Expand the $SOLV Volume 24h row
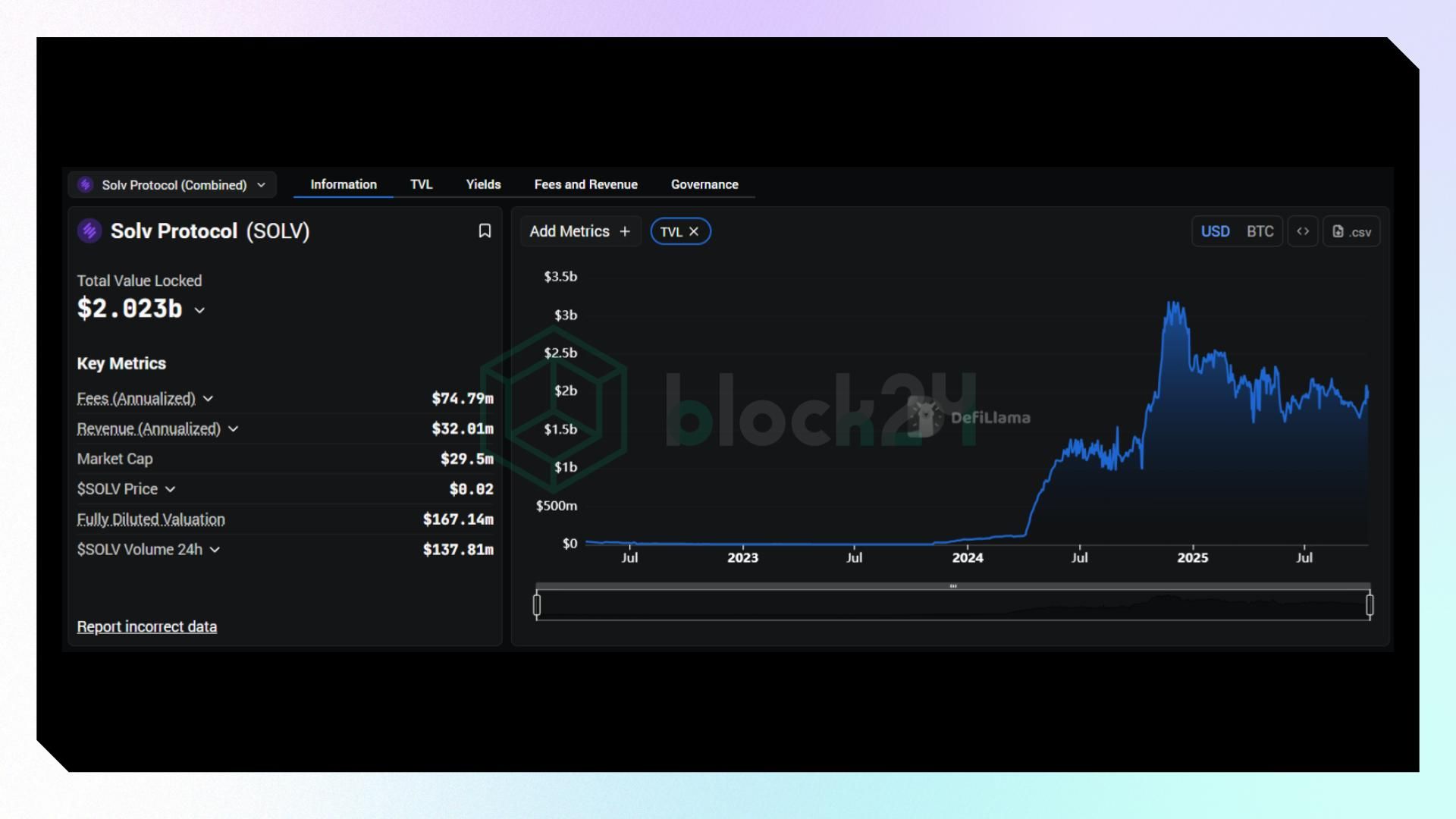 (215, 550)
